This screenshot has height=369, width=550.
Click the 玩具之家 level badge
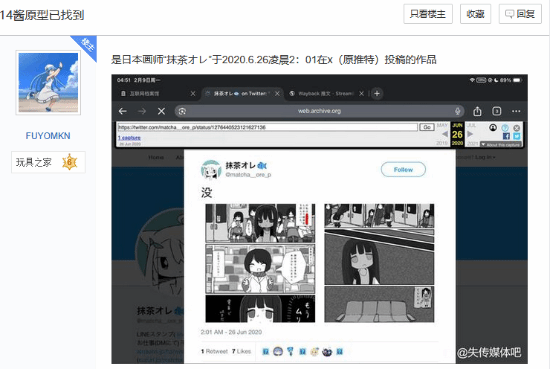tap(48, 162)
